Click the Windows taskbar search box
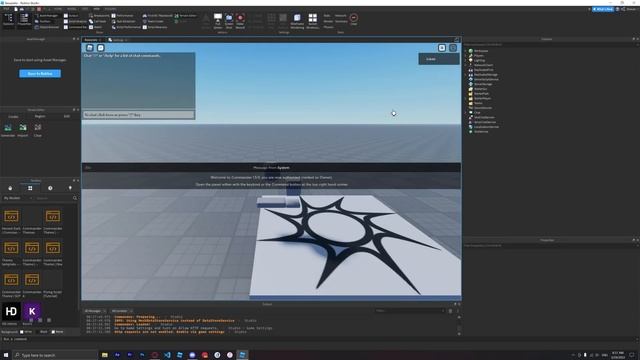This screenshot has width=640, height=360. tap(56, 355)
